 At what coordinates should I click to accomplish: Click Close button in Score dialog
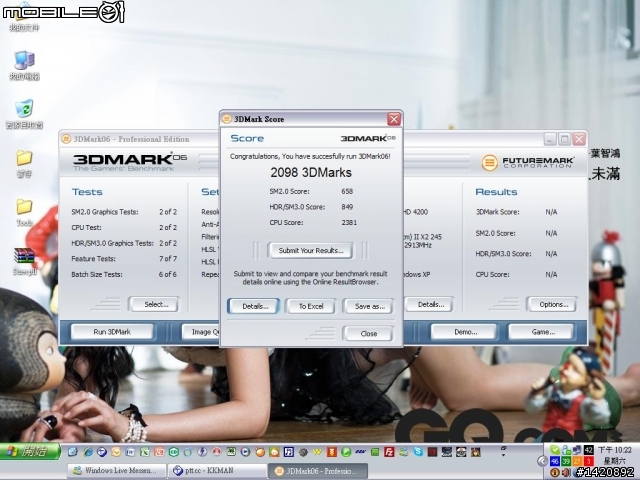pos(368,333)
